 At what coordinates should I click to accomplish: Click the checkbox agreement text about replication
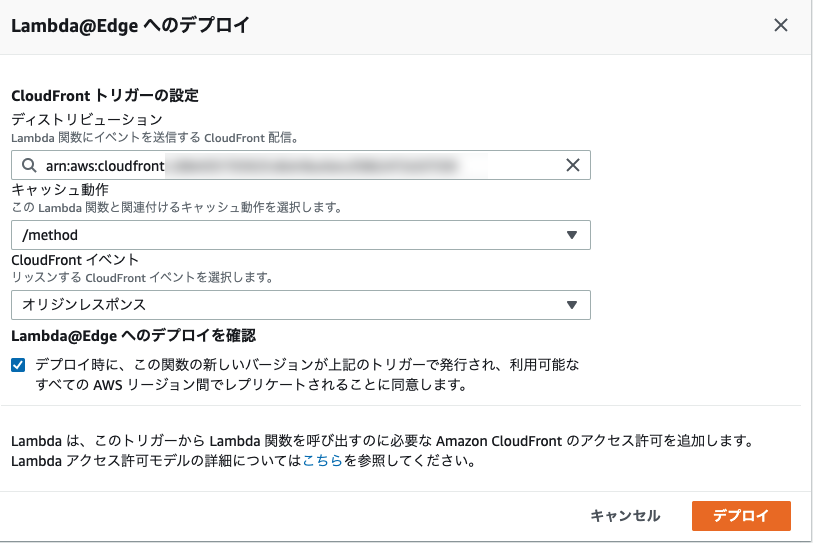(x=307, y=375)
